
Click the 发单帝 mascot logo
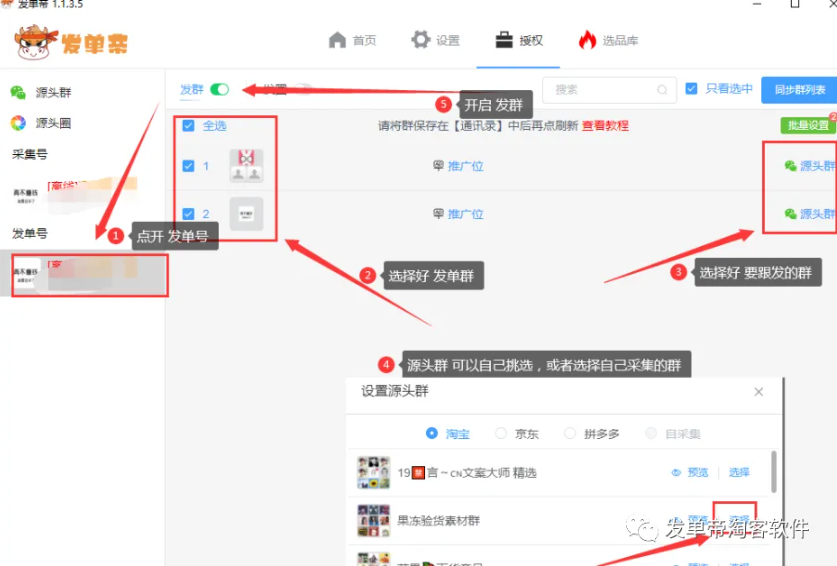tap(36, 42)
